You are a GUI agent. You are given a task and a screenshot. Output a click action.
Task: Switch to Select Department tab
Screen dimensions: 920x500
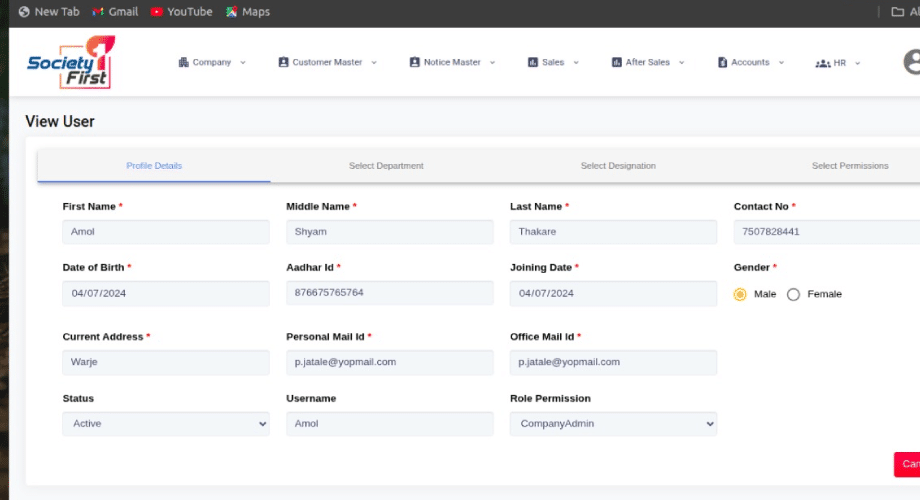coord(386,166)
